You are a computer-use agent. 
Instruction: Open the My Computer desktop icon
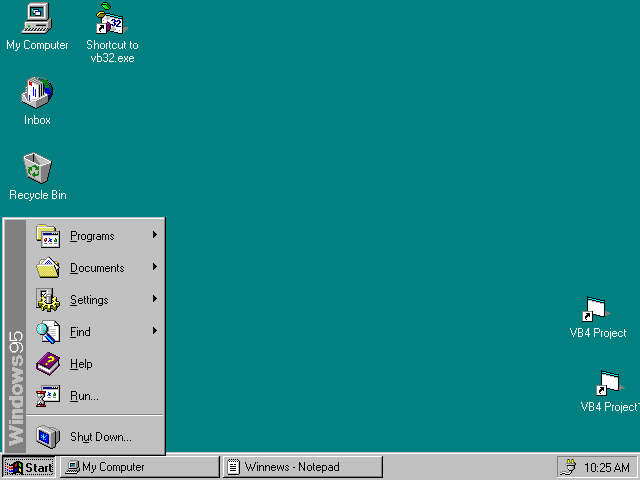pos(37,18)
